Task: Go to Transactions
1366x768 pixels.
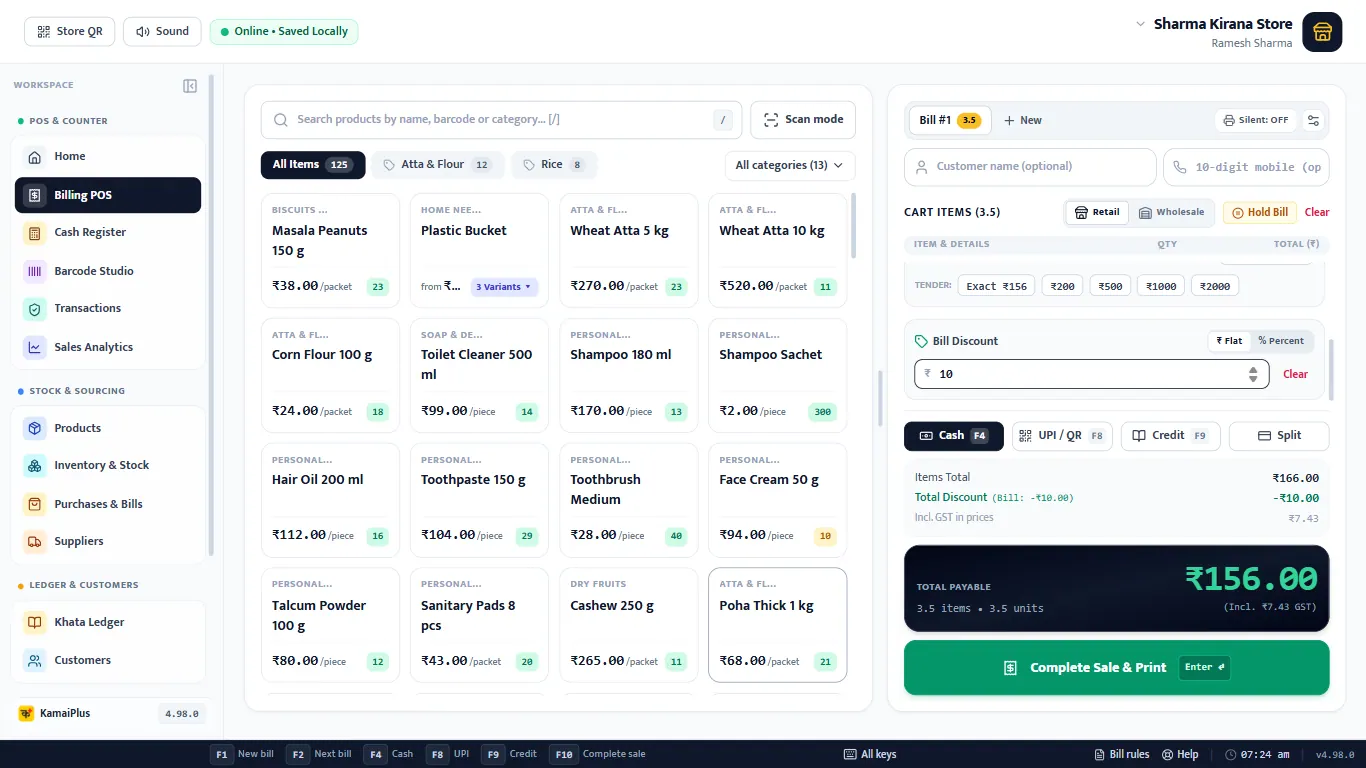Action: (108, 308)
